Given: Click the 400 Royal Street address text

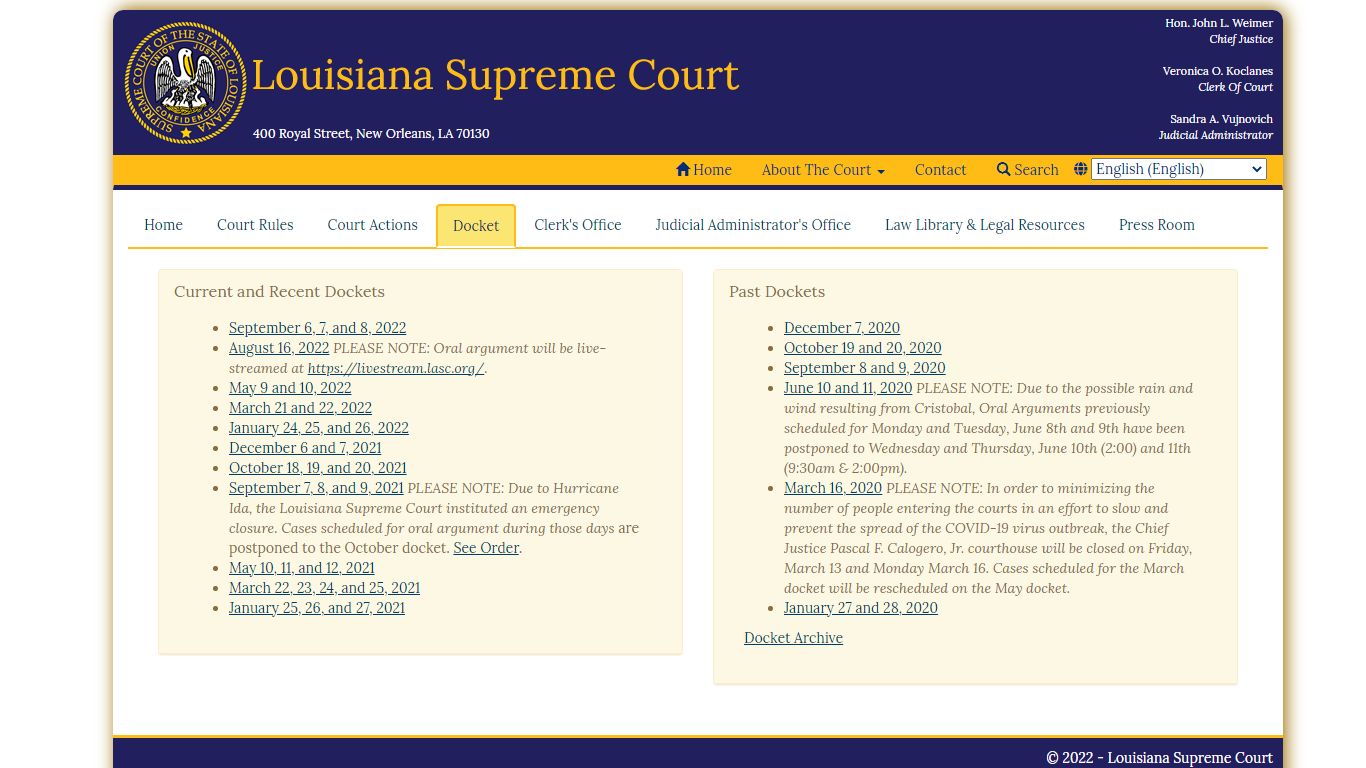Looking at the screenshot, I should click(x=371, y=134).
